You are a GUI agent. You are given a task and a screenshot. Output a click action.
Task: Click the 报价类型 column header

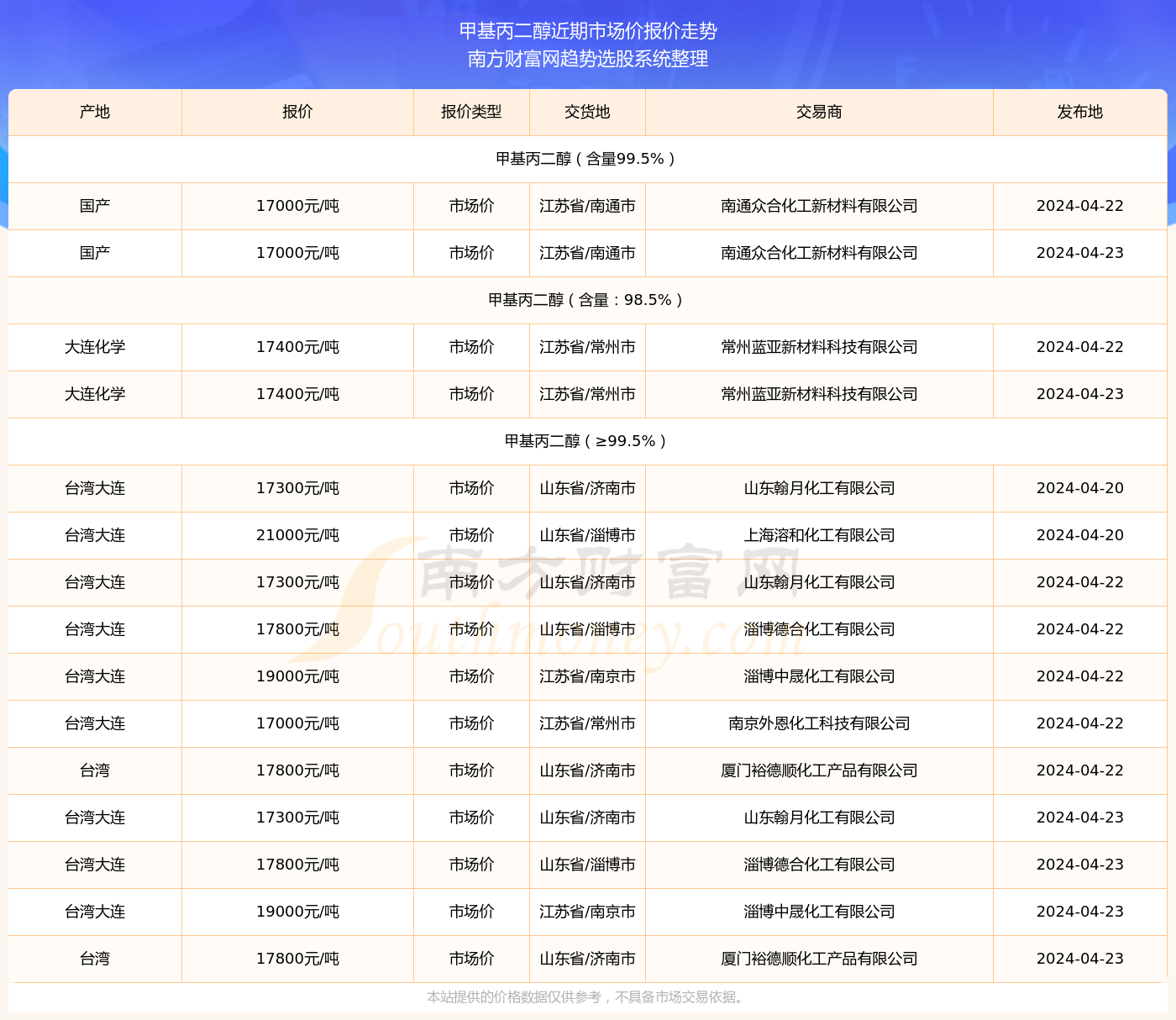coord(471,112)
